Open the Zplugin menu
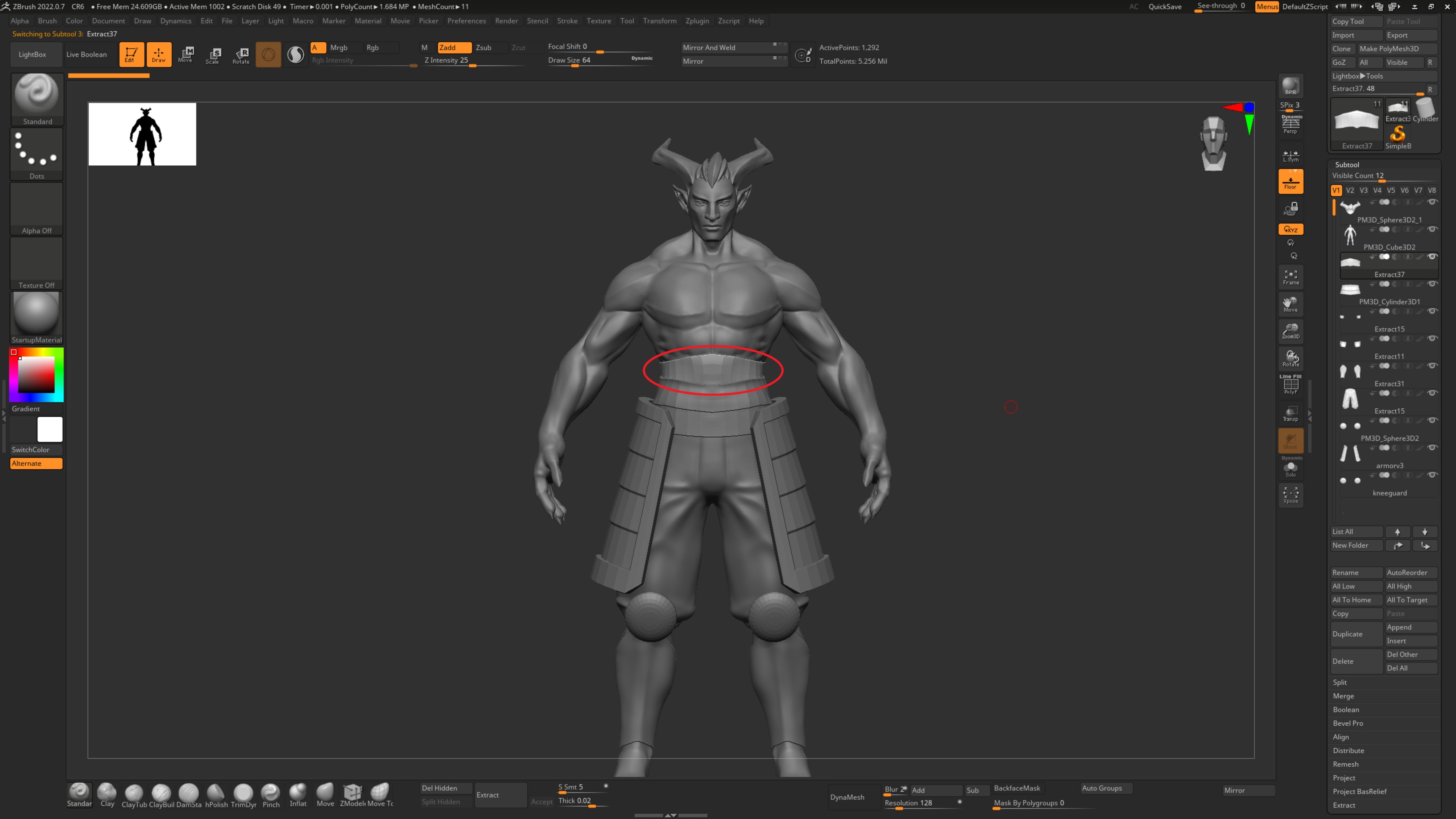This screenshot has width=1456, height=819. (697, 21)
